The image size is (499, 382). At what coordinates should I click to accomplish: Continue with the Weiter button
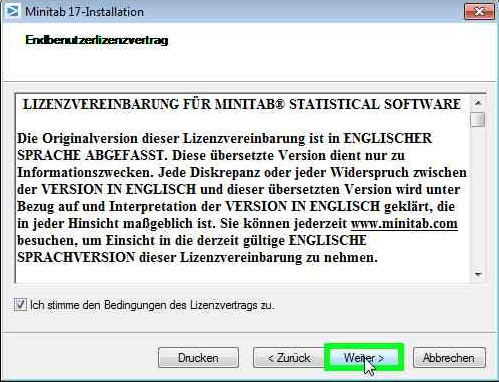(x=364, y=358)
